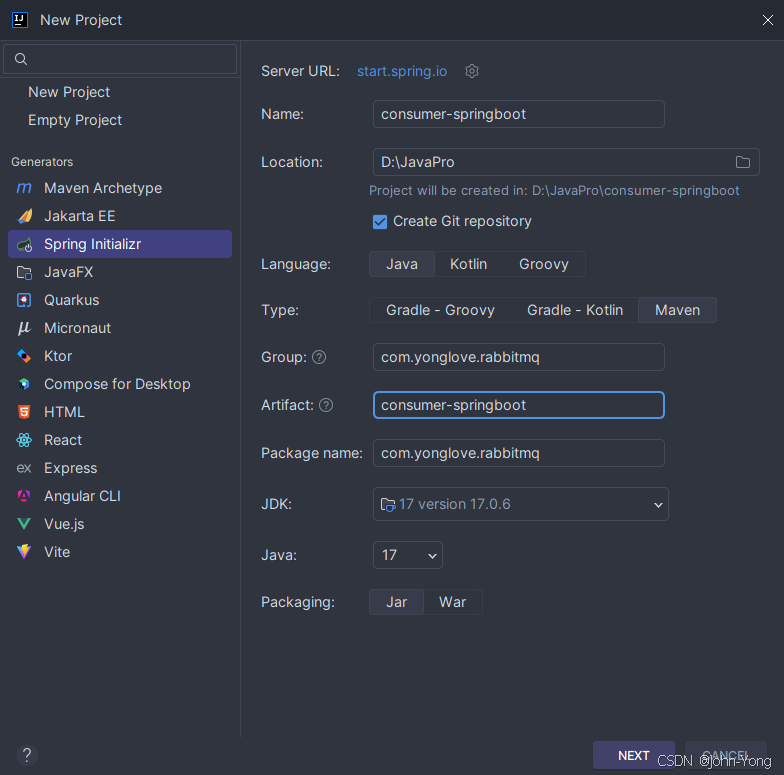Toggle Create Git repository checkbox
This screenshot has height=775, width=784.
pyautogui.click(x=380, y=222)
